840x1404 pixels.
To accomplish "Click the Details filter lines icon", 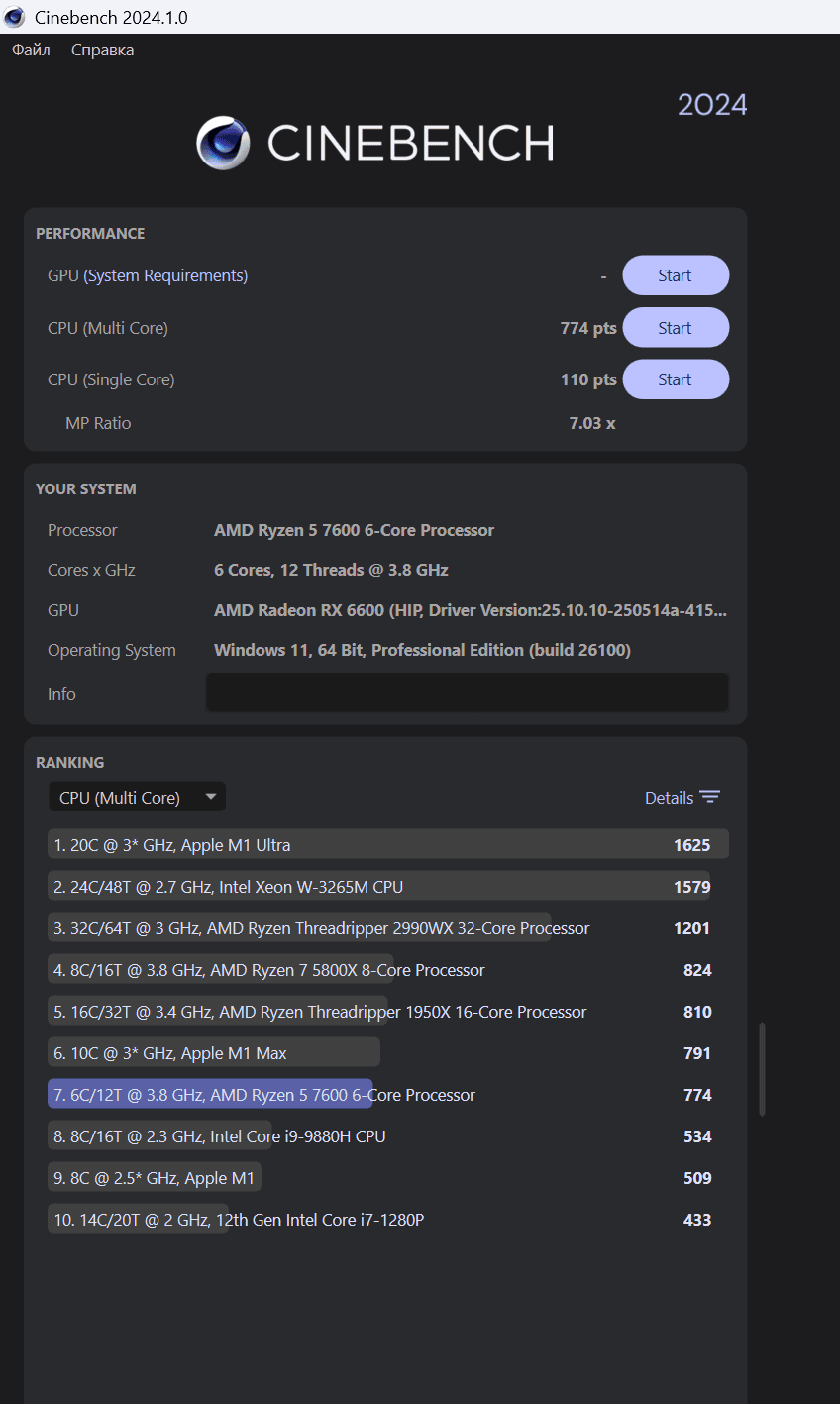I will point(709,798).
